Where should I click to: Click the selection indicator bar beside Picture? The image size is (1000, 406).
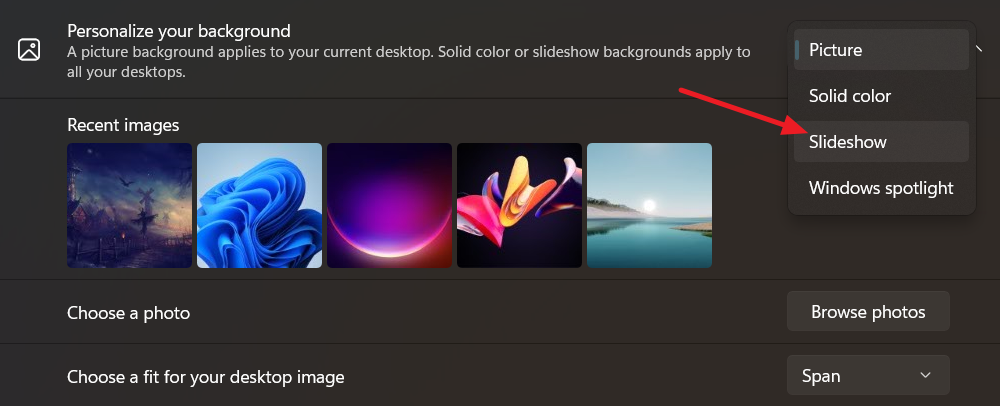pos(797,50)
